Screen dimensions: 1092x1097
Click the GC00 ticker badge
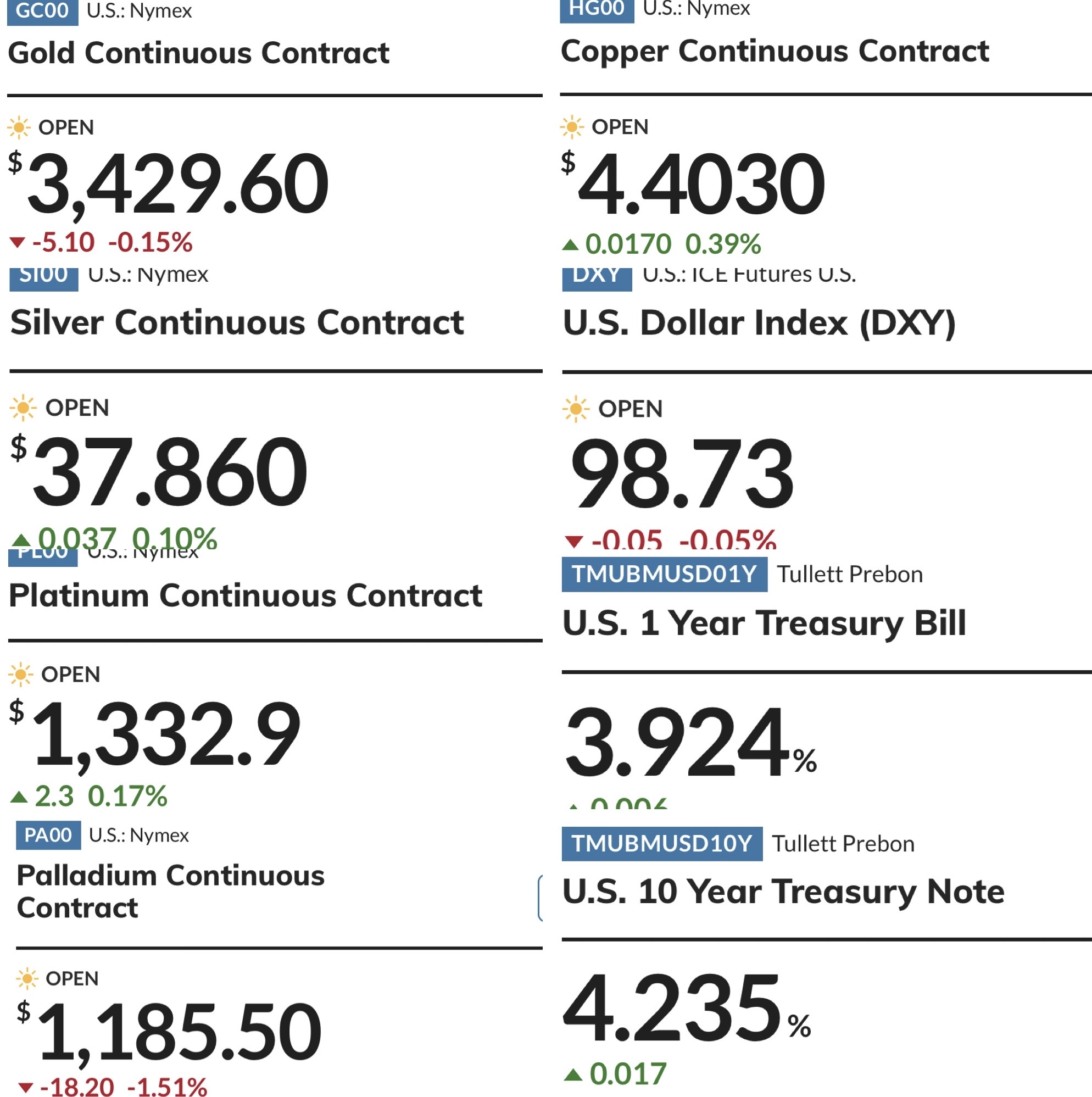(43, 12)
